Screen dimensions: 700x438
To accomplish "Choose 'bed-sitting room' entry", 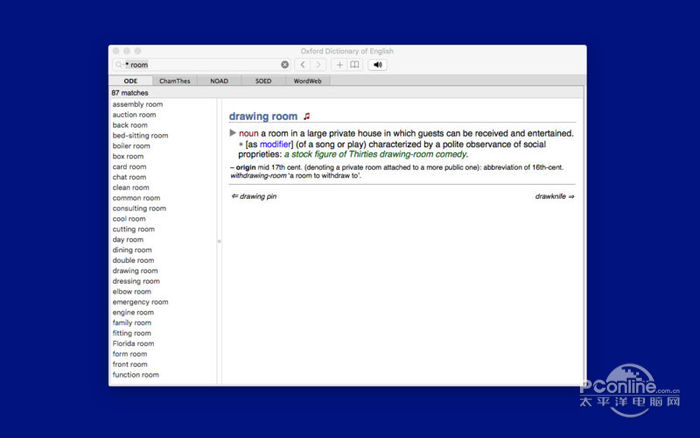I will (140, 136).
